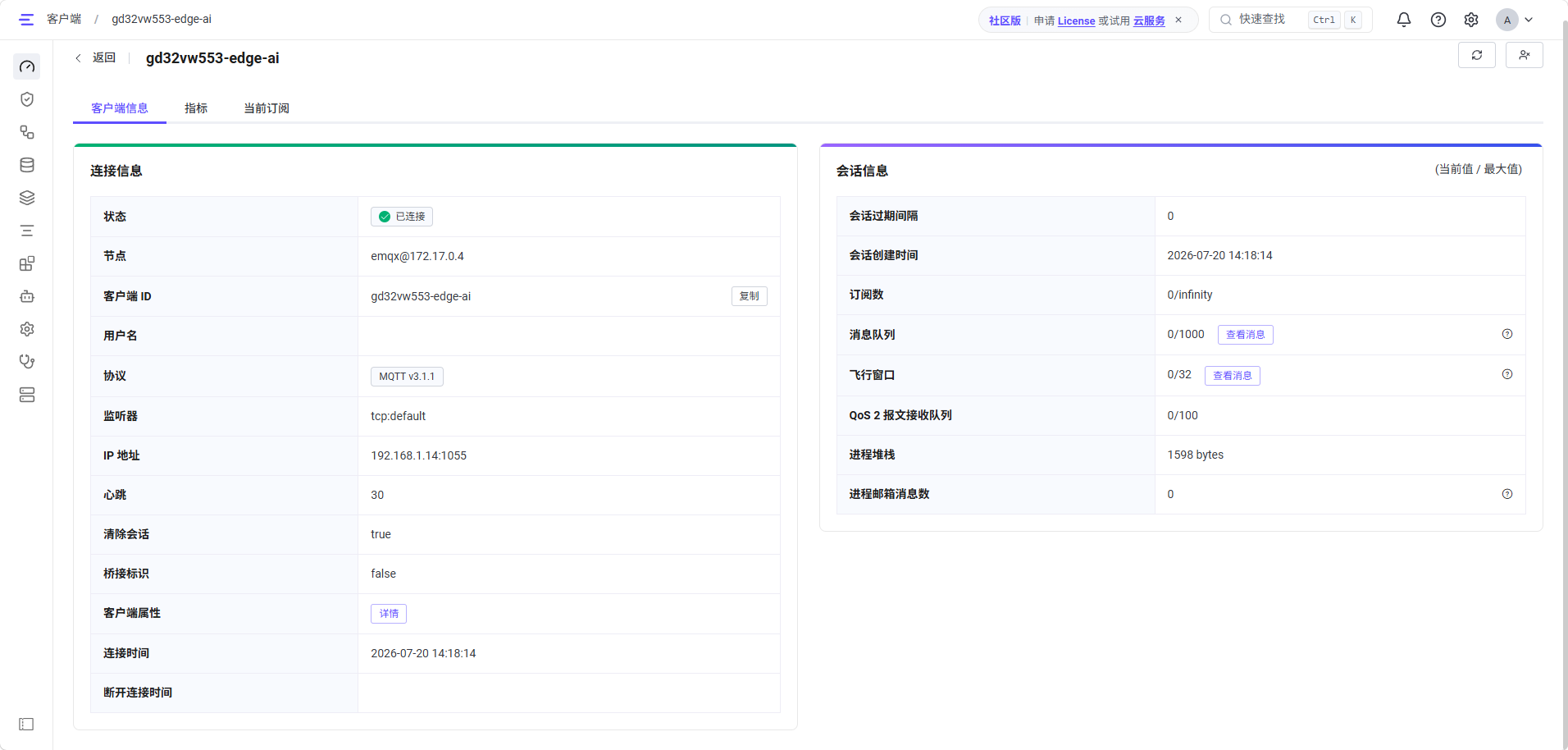Refresh client details with the refresh icon button

click(1477, 55)
